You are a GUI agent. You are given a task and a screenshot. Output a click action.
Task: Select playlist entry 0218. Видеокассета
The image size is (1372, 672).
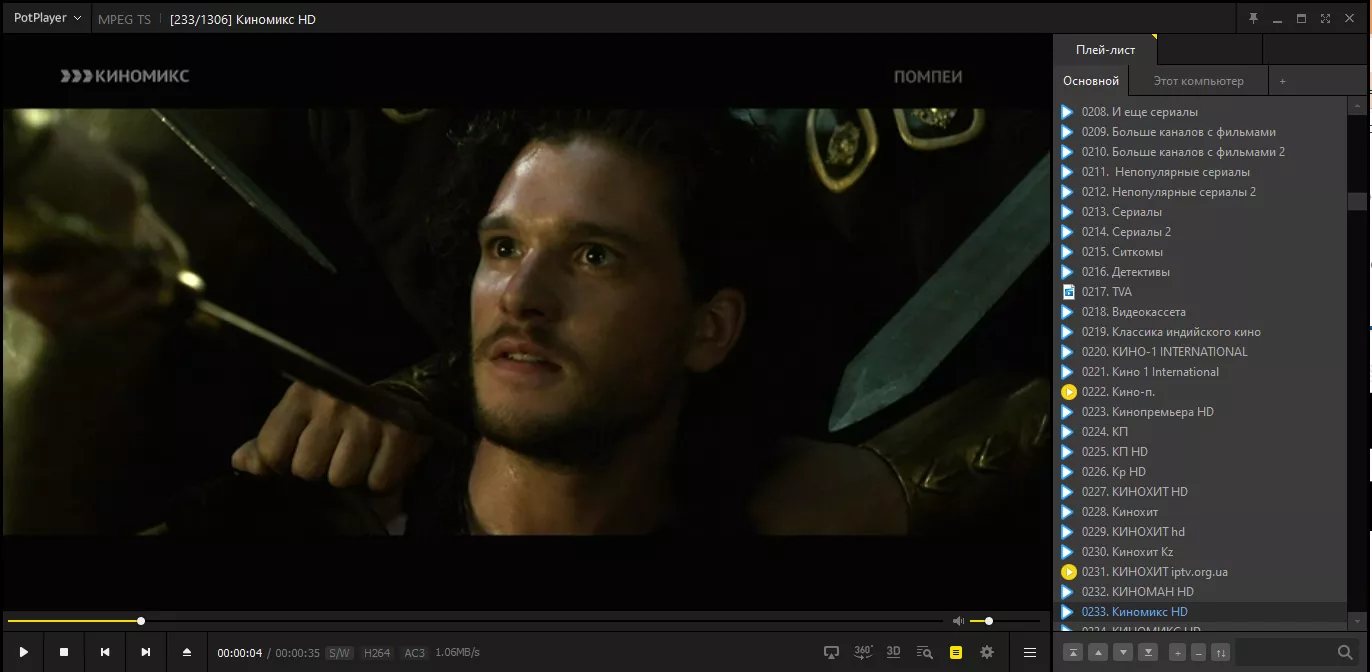(1201, 312)
